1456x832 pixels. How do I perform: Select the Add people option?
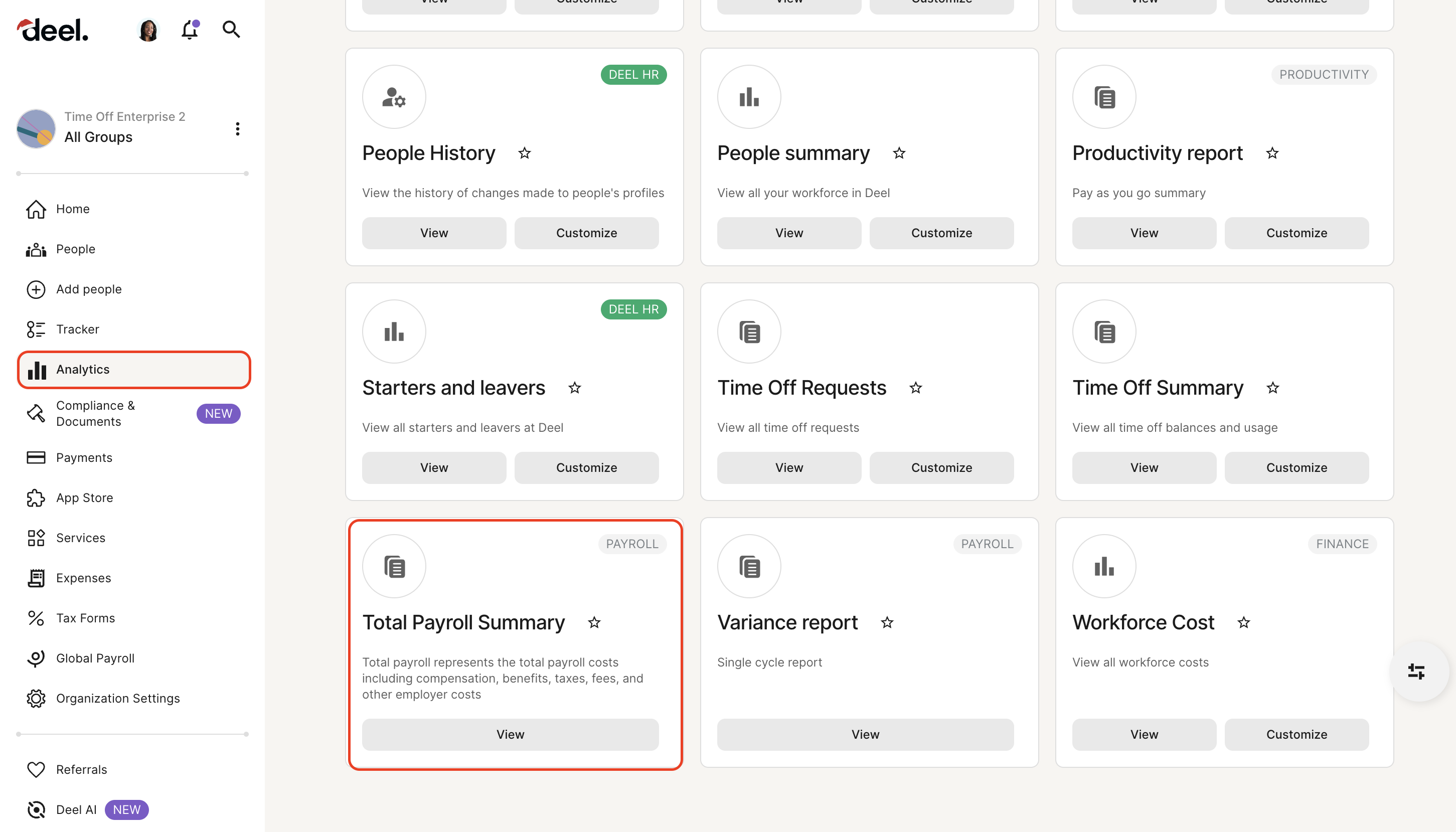pos(89,289)
